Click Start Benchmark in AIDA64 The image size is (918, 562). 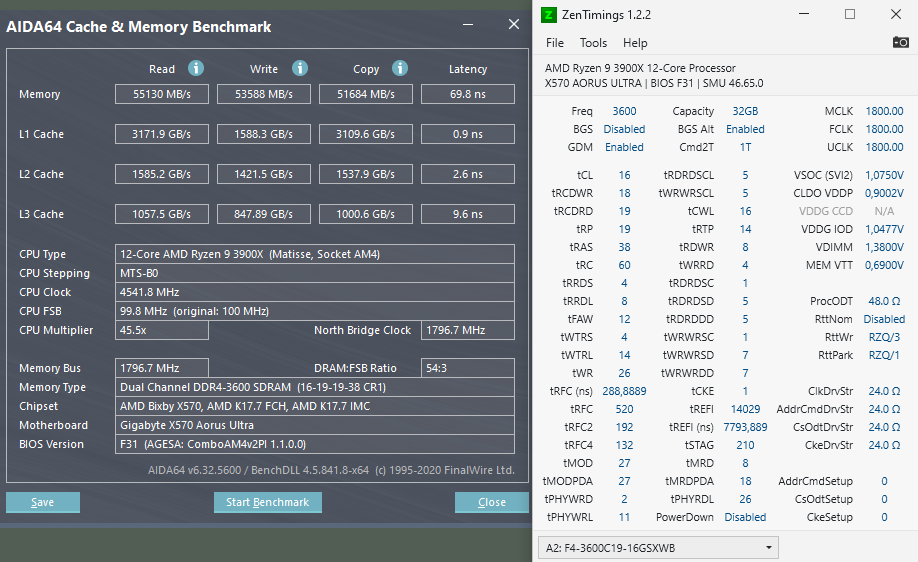[268, 502]
